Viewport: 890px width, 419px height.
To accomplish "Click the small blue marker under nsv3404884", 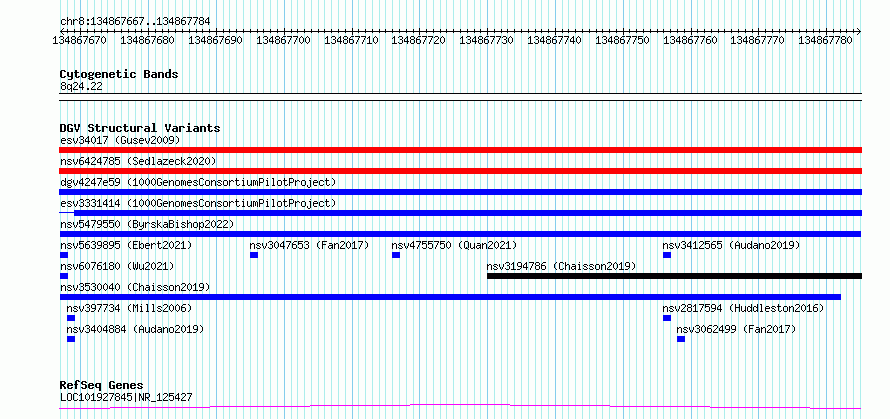I will click(70, 339).
